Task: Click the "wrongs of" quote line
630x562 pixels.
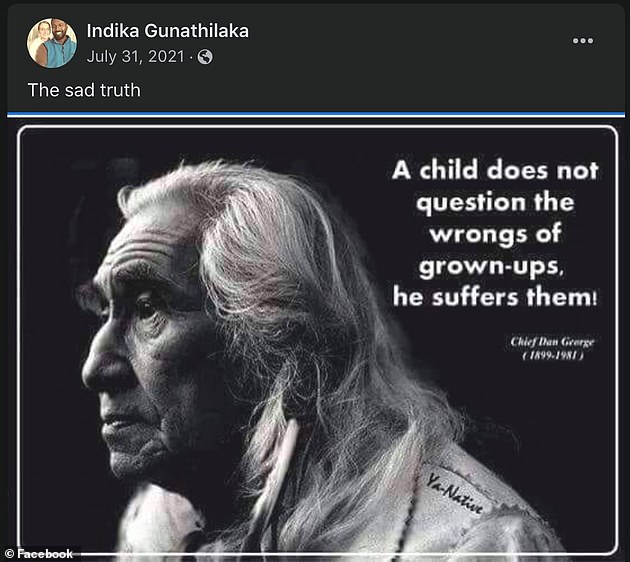Action: pyautogui.click(x=495, y=234)
